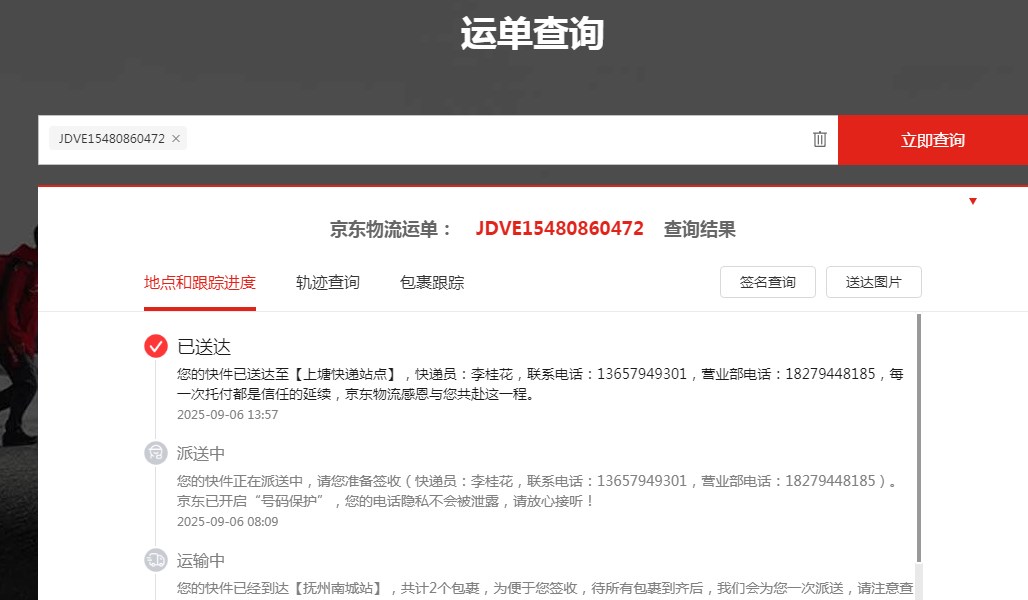Click the truck icon beside 运输中

tap(155, 559)
